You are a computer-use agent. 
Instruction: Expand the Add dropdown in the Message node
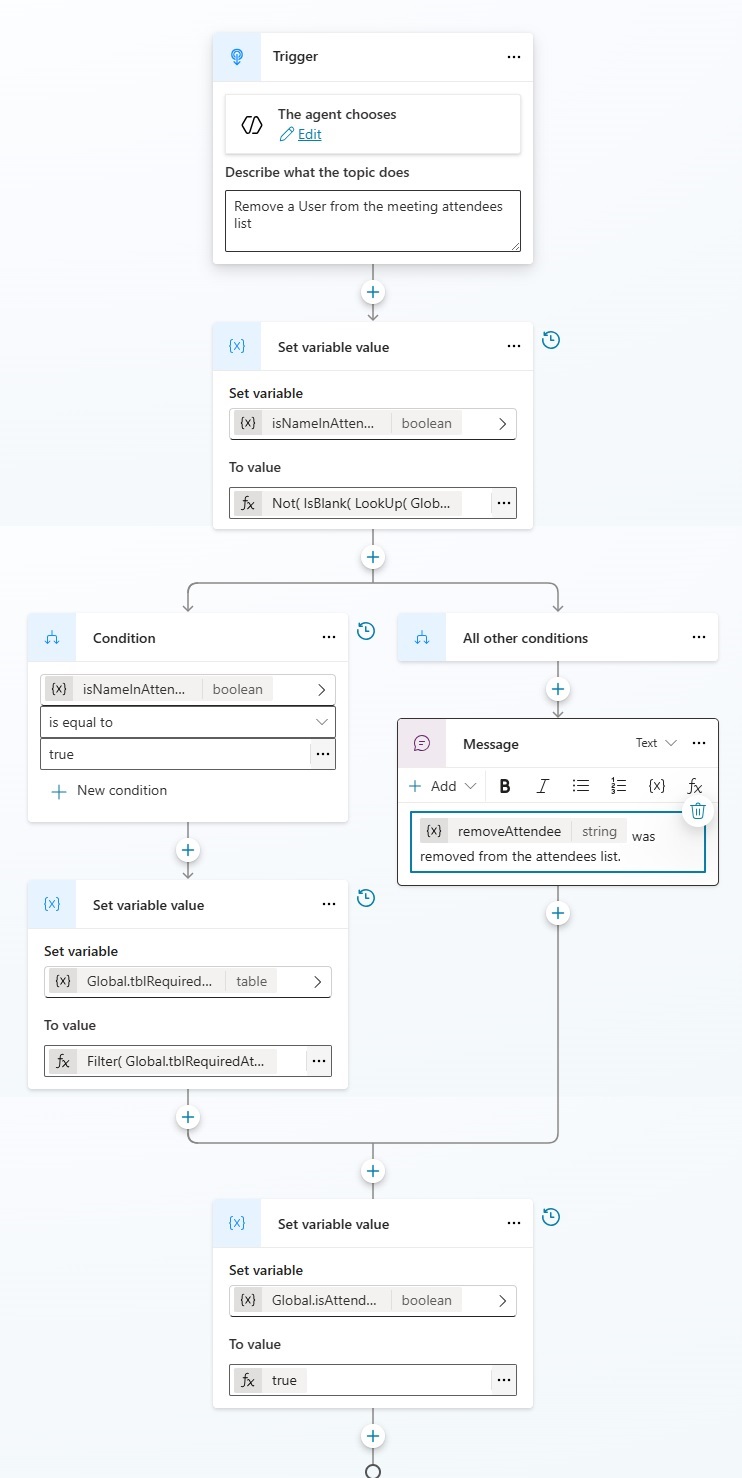pos(443,786)
